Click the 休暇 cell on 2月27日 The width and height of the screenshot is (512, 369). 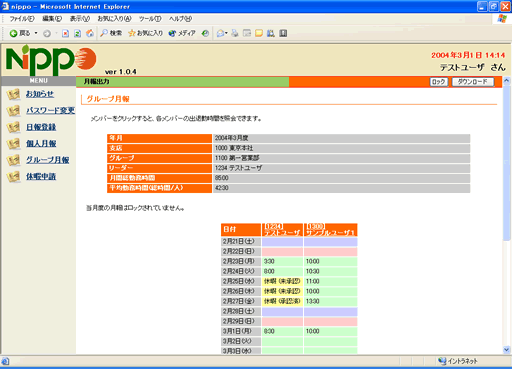pyautogui.click(x=282, y=301)
